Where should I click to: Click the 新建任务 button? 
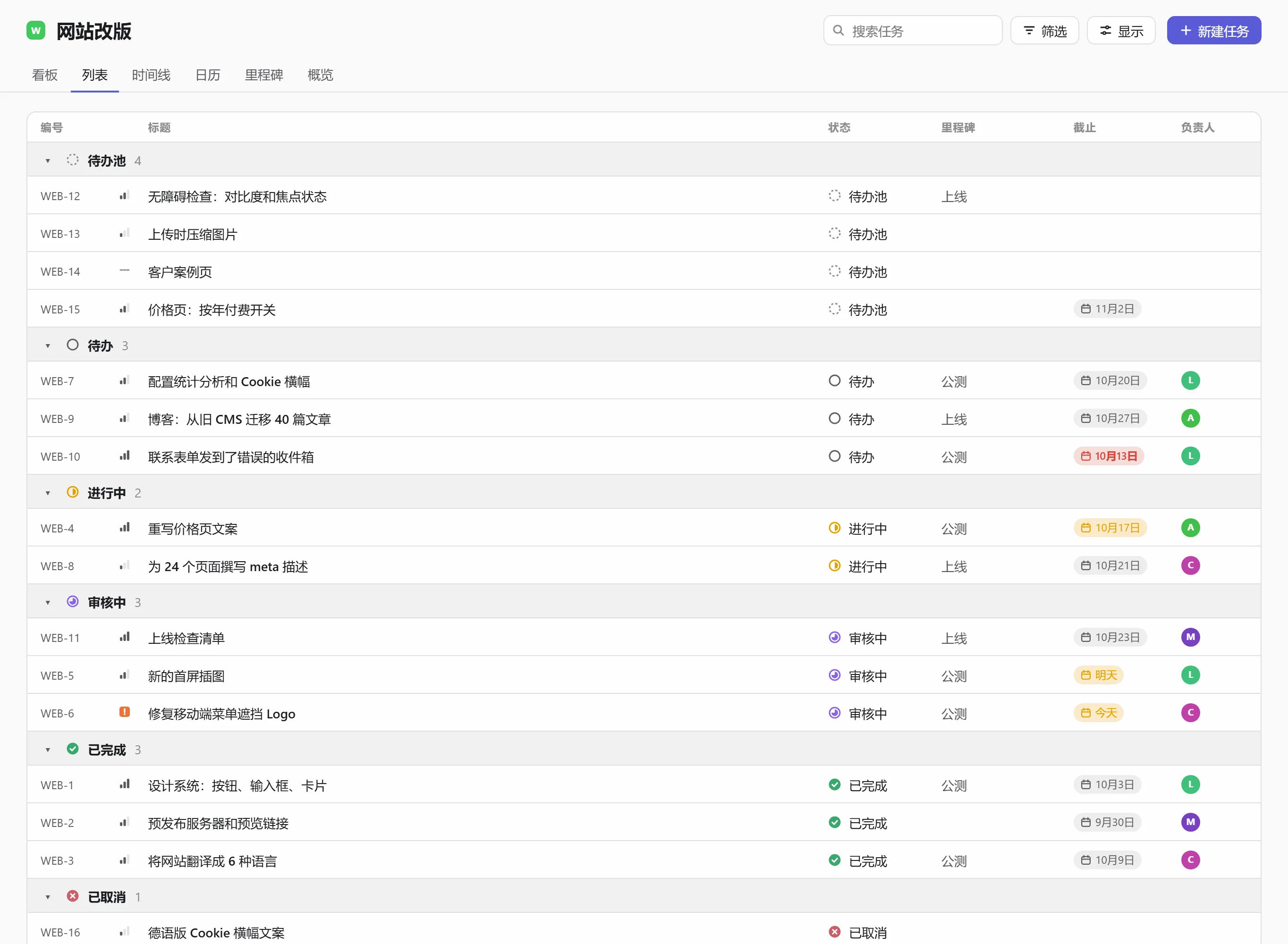pos(1214,31)
